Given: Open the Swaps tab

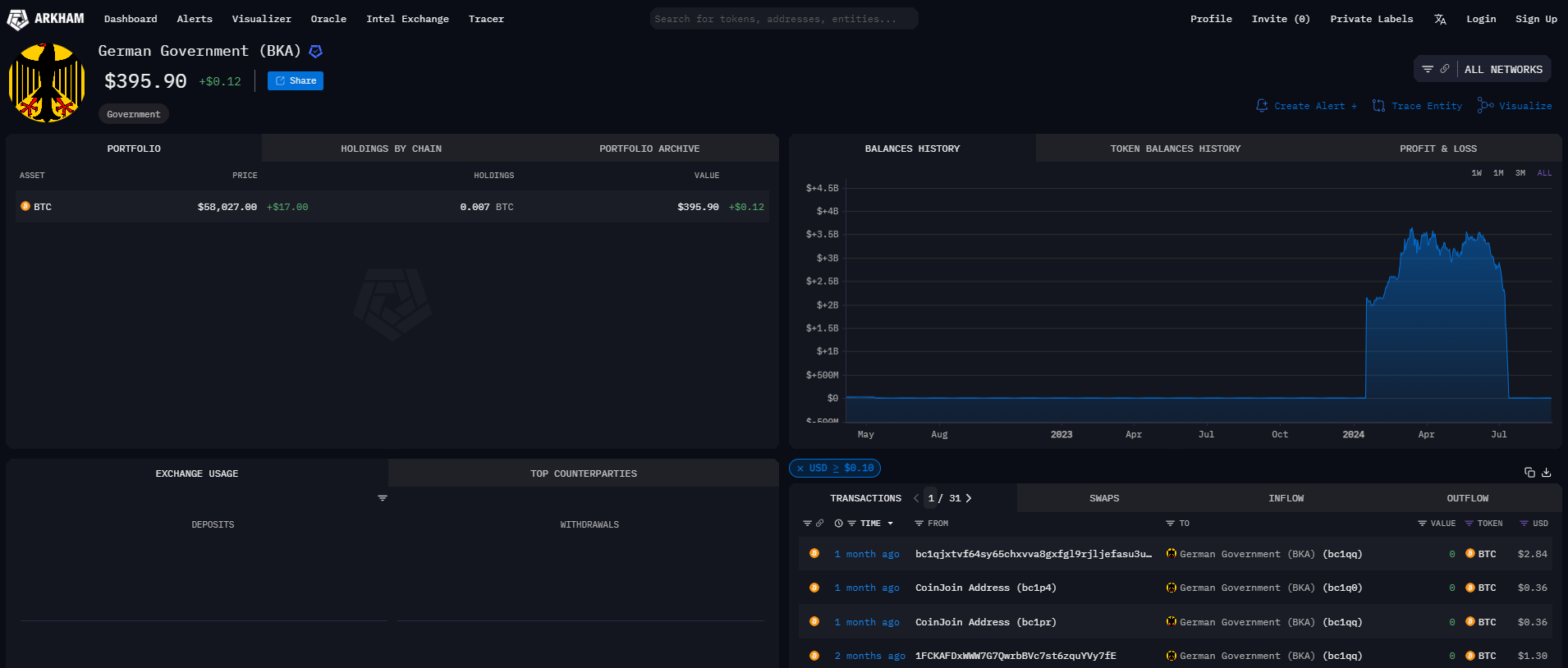Looking at the screenshot, I should click(1104, 498).
